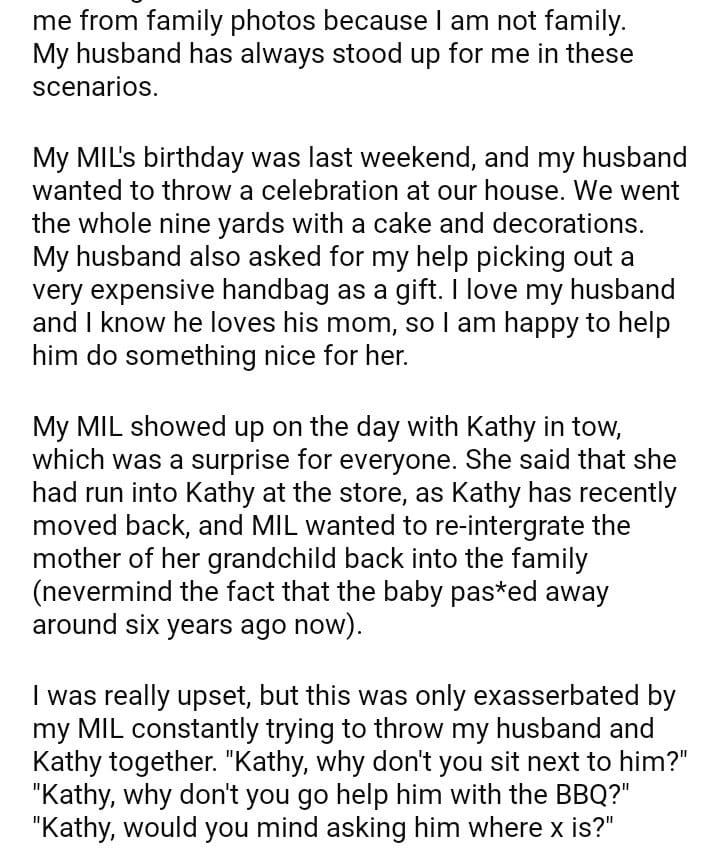Click the word "scenarios" at the top
Viewport: 720px width, 860px height.
point(94,87)
